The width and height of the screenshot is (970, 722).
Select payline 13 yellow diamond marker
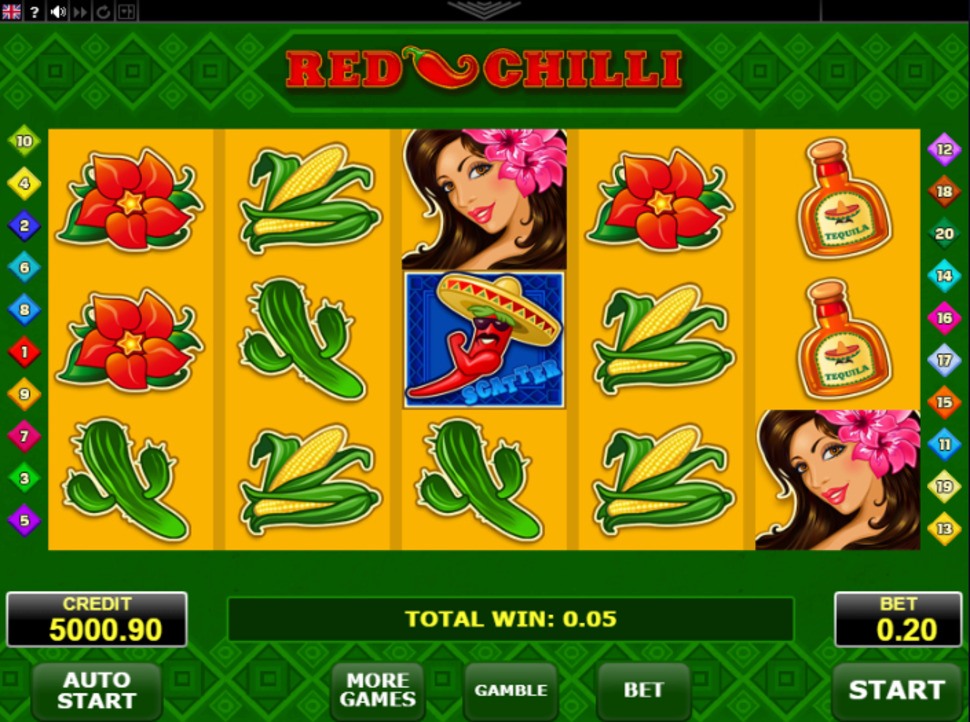pos(944,529)
